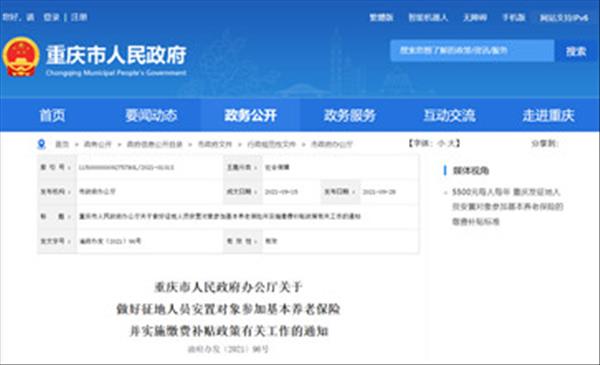
Task: Open the 要闻动态 navigation tab
Action: tap(151, 115)
